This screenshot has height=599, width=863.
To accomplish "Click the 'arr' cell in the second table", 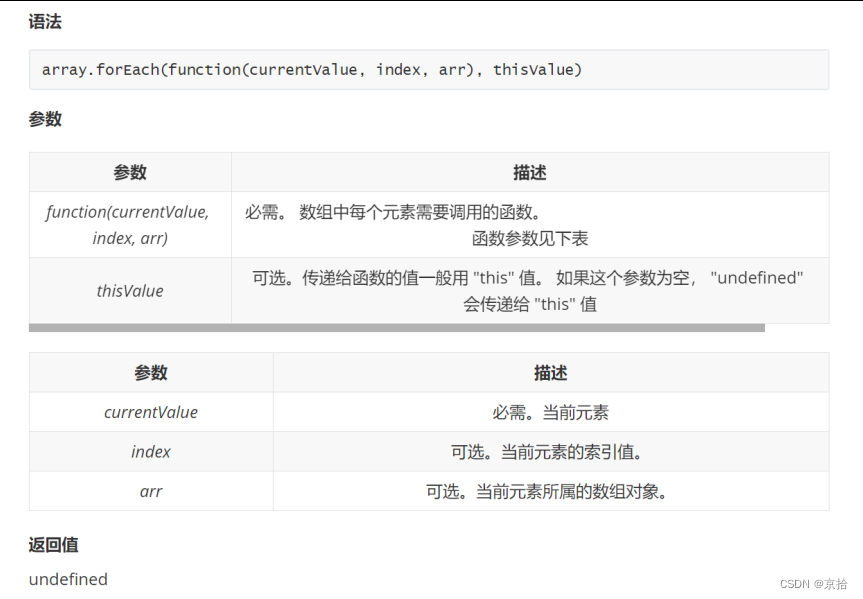I will coord(151,491).
